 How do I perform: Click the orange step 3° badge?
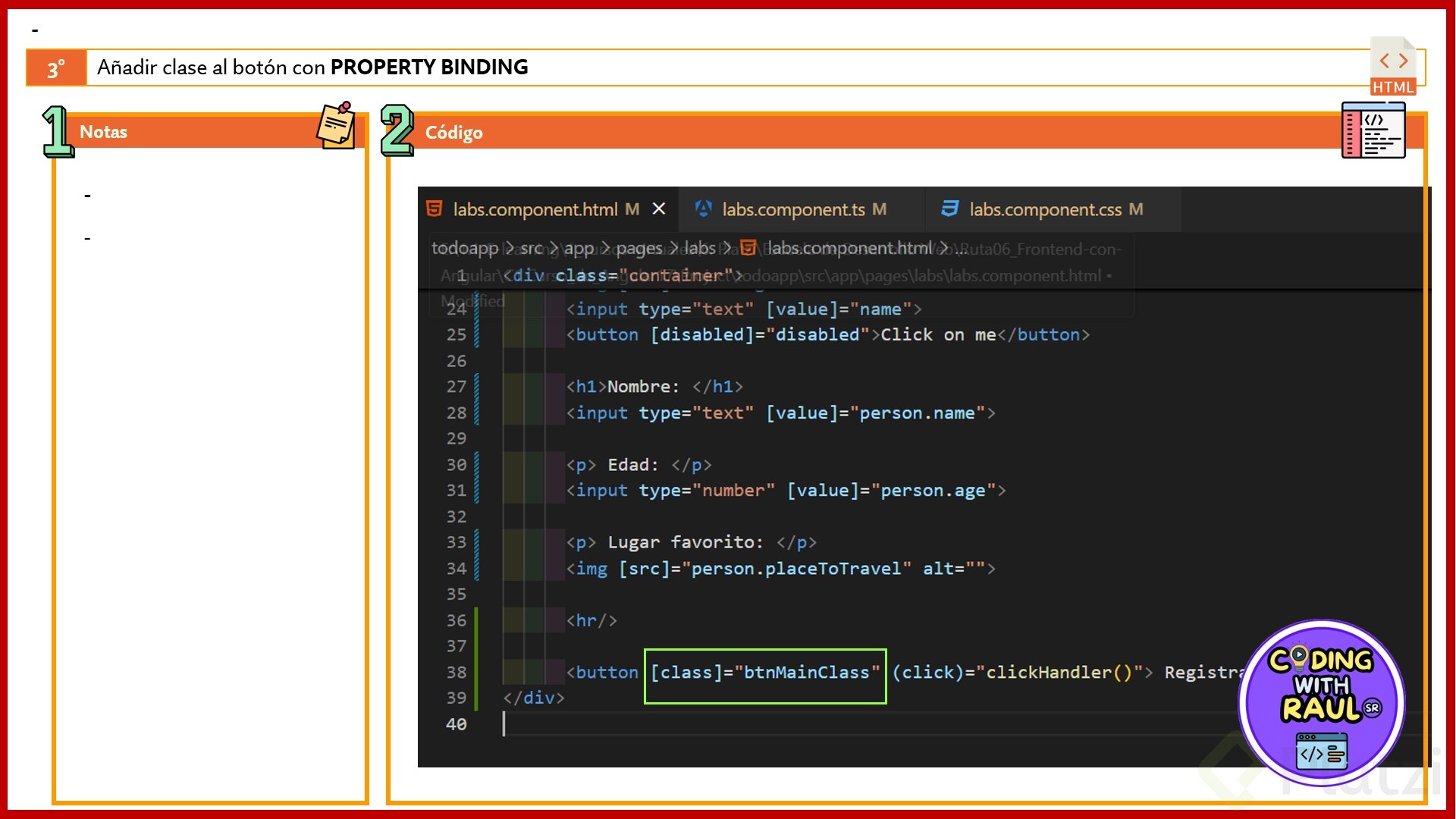pos(56,68)
